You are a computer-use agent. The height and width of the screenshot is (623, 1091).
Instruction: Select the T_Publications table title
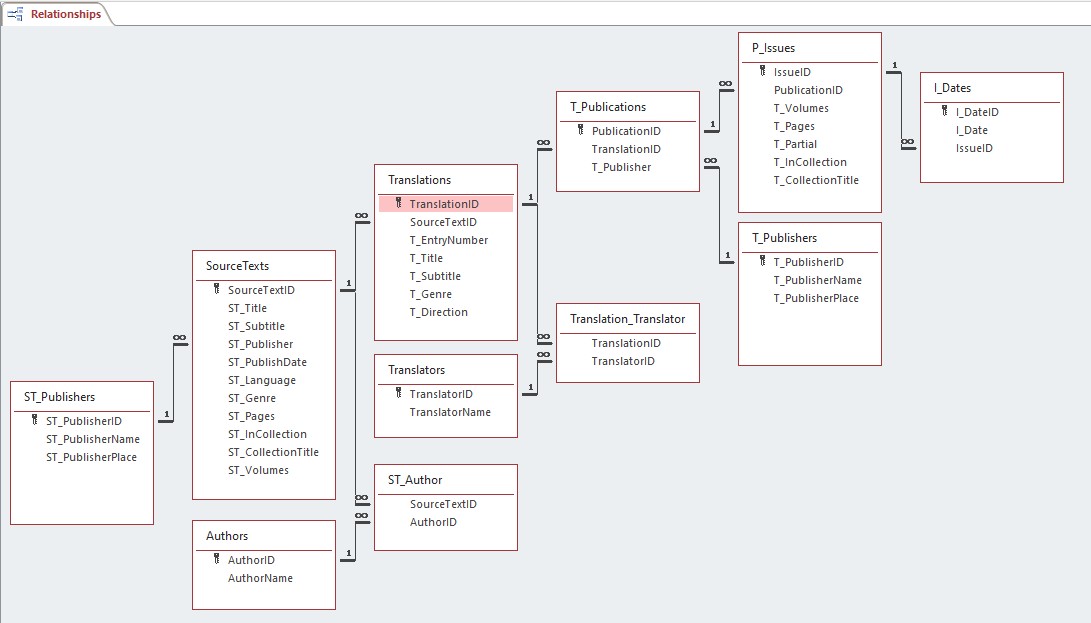point(608,107)
